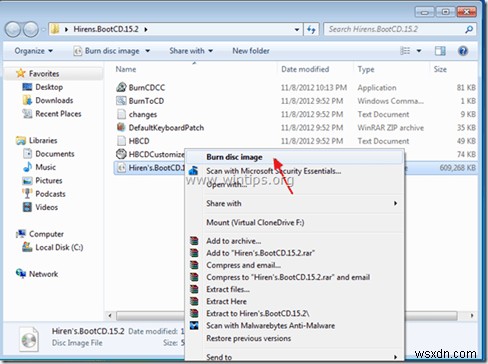Click Malwarebytes icon in context menu
The height and width of the screenshot is (364, 488).
(x=194, y=325)
